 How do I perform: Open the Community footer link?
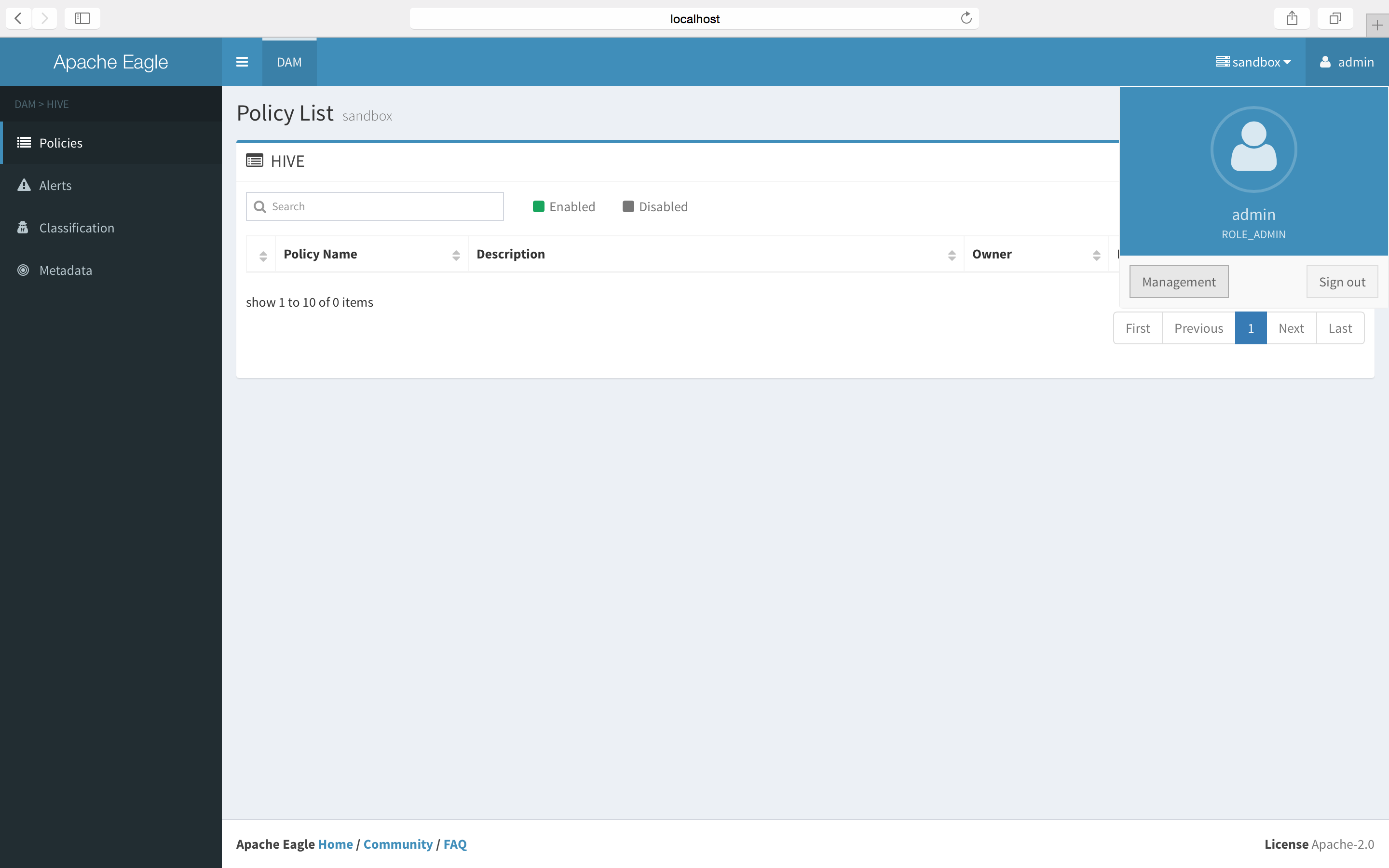coord(398,844)
